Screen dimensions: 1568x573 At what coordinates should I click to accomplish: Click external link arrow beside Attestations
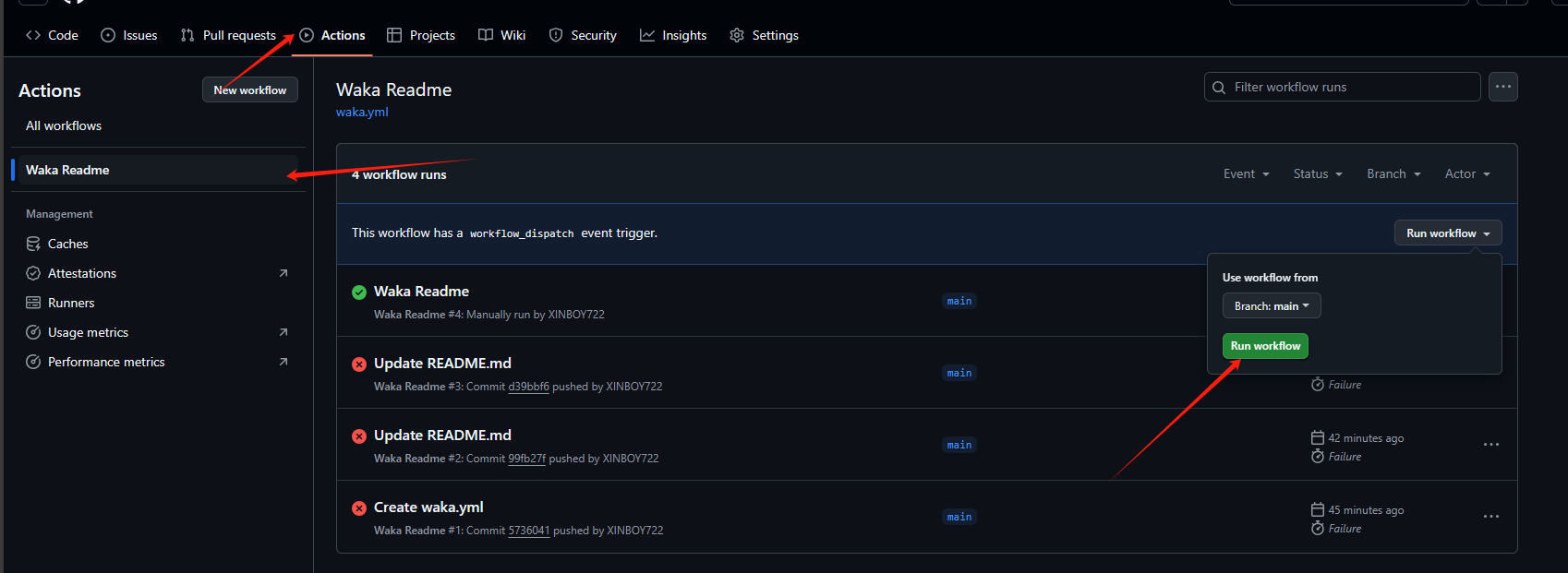(283, 273)
